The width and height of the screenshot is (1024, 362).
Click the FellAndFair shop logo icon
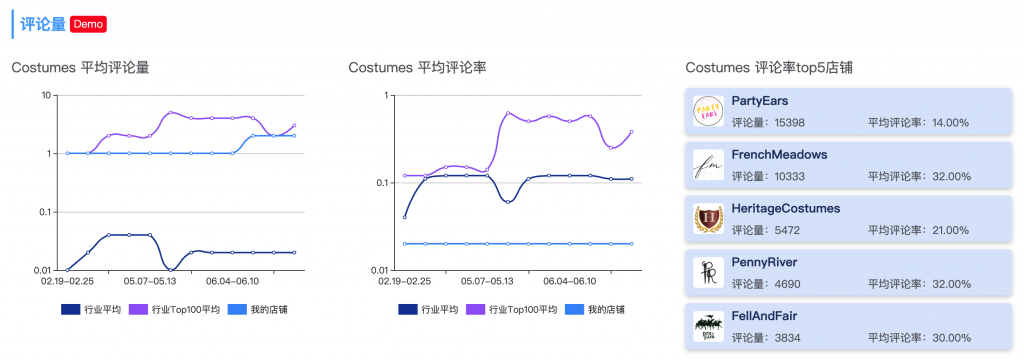709,326
